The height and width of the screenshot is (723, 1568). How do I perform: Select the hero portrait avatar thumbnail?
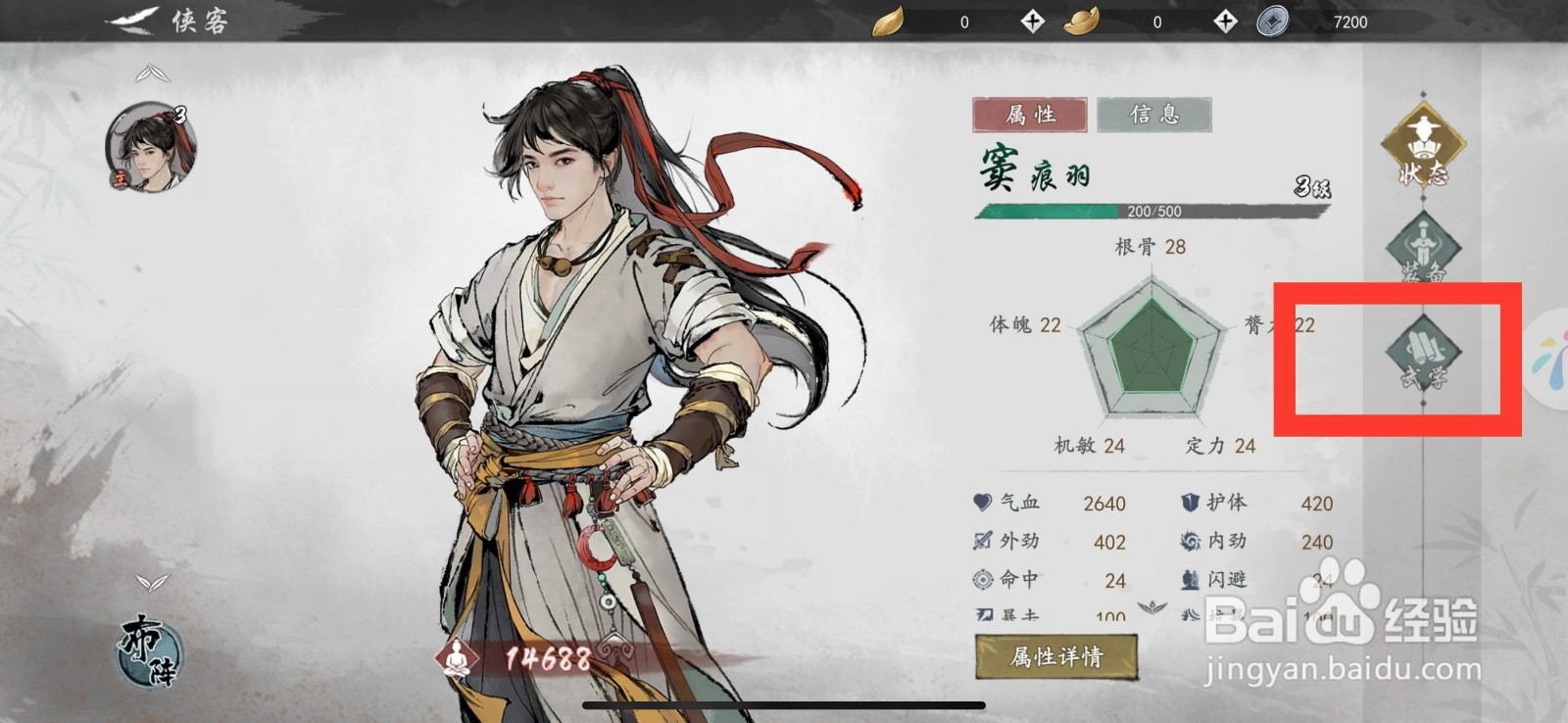pos(151,147)
